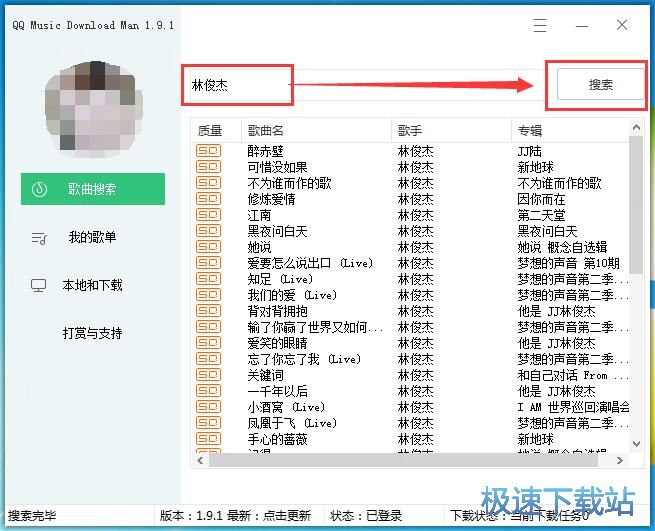The height and width of the screenshot is (531, 655).
Task: Open 我的歌单 in the sidebar
Action: tap(92, 237)
